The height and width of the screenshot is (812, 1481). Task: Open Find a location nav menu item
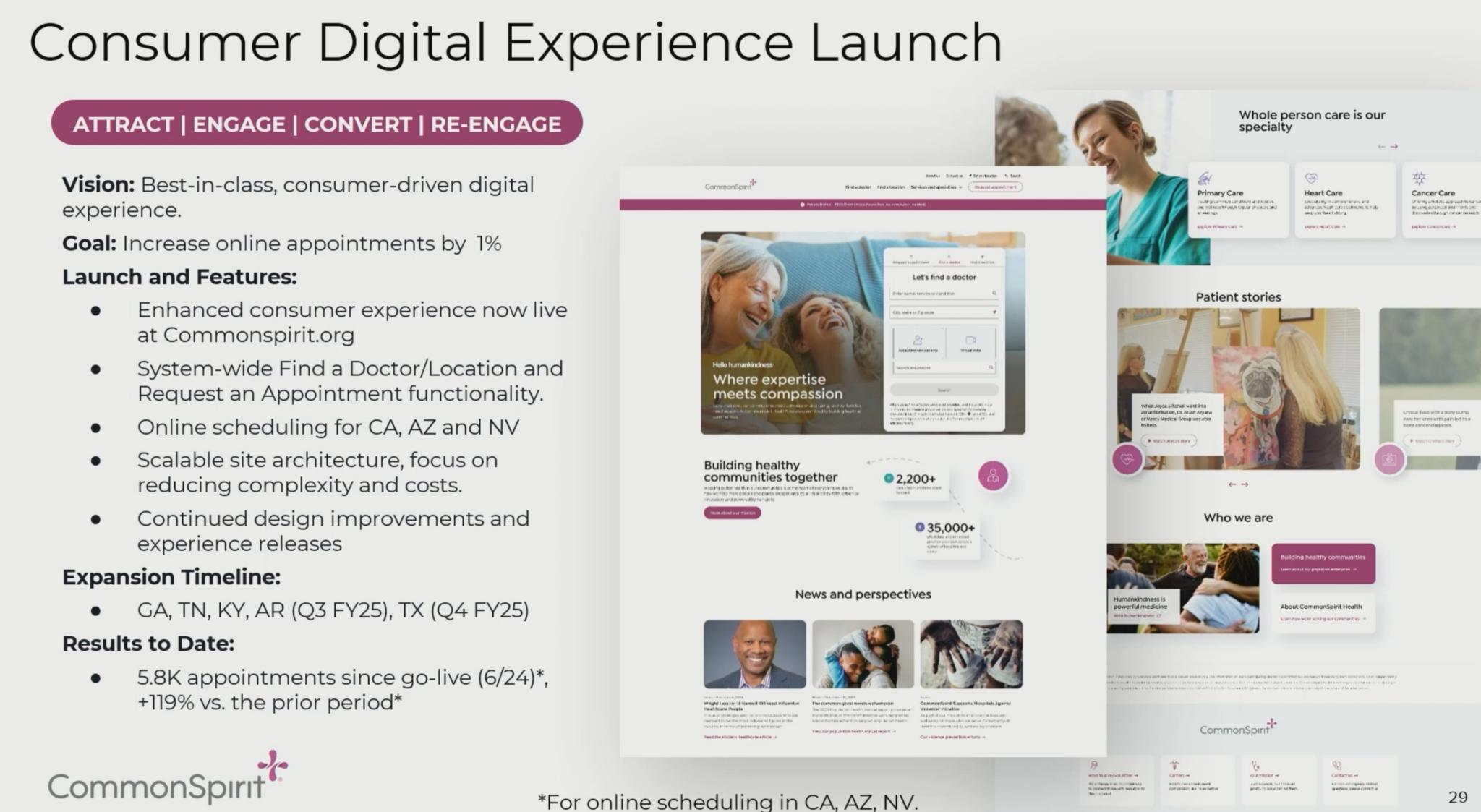tap(891, 187)
